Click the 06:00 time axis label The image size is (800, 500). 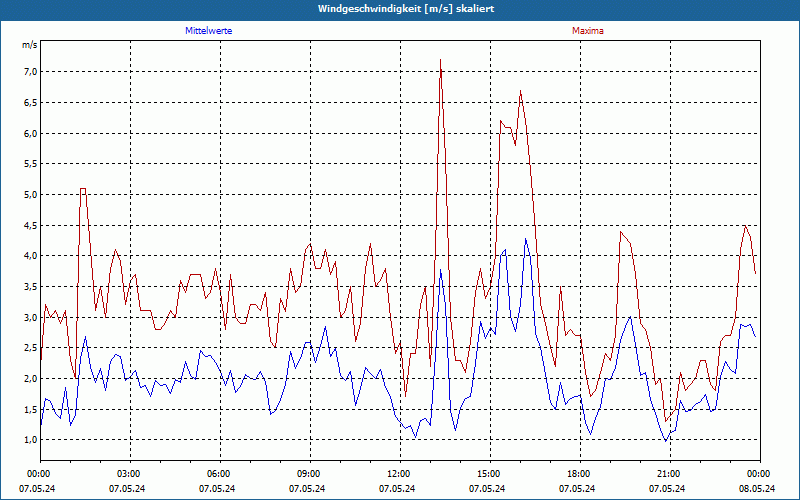(x=220, y=474)
